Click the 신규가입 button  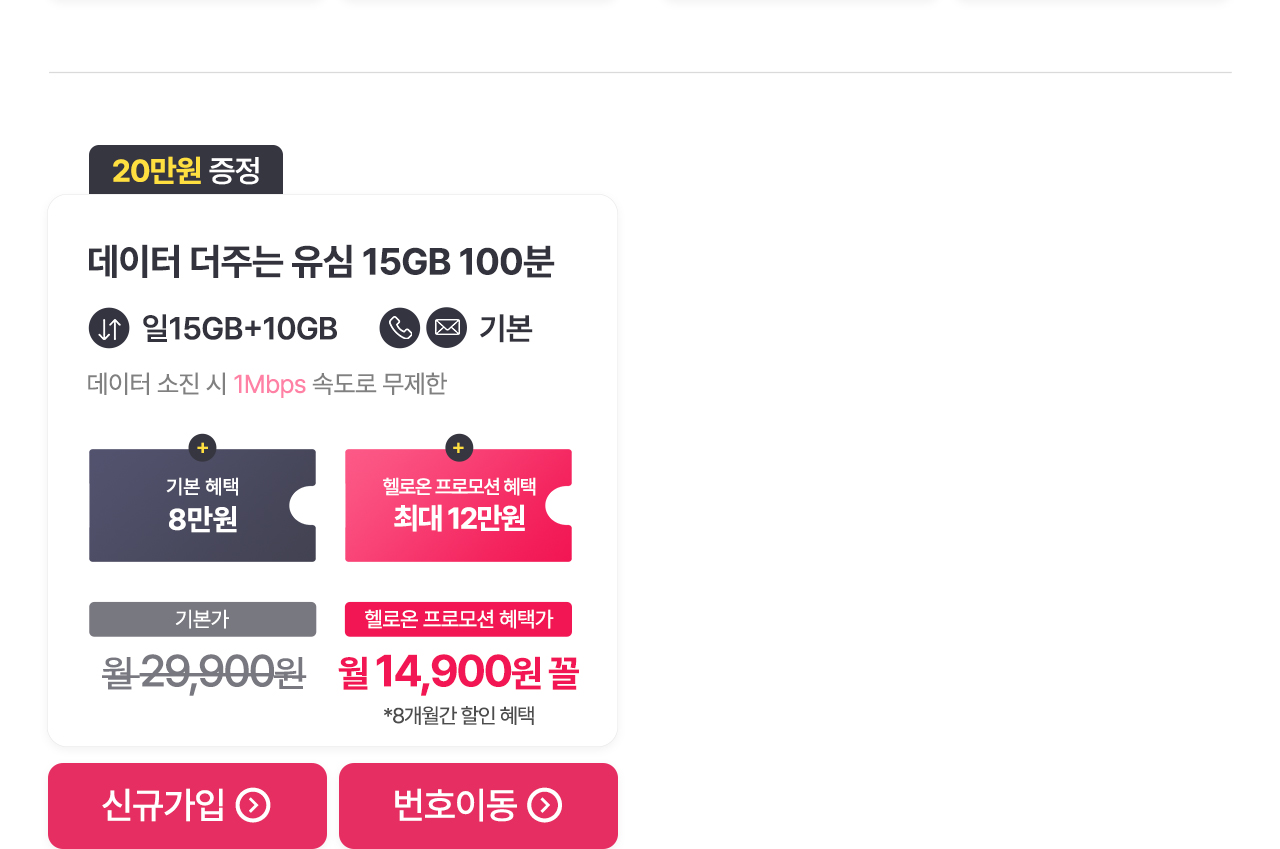point(187,806)
